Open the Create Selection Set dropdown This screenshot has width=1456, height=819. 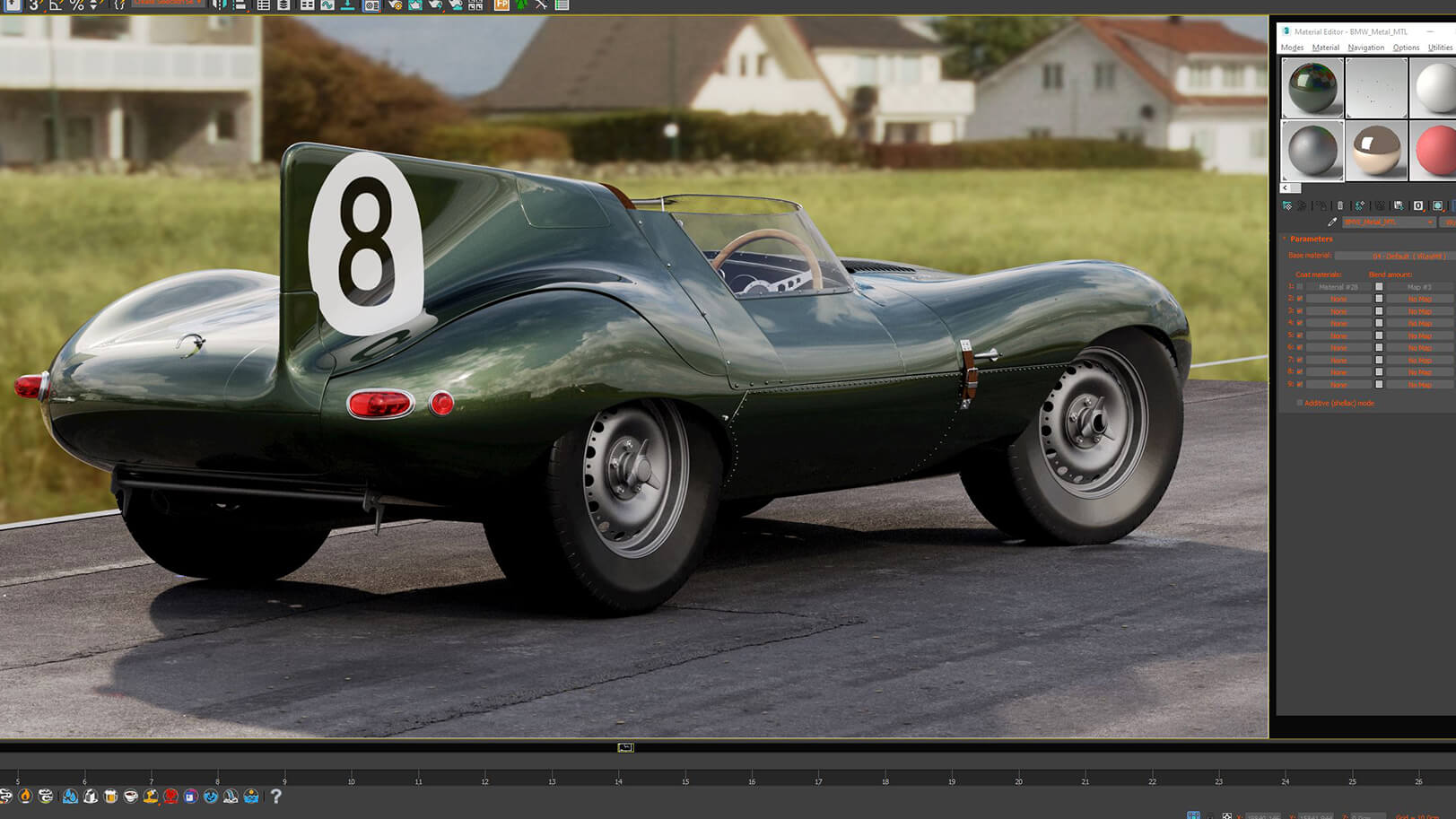point(168,4)
